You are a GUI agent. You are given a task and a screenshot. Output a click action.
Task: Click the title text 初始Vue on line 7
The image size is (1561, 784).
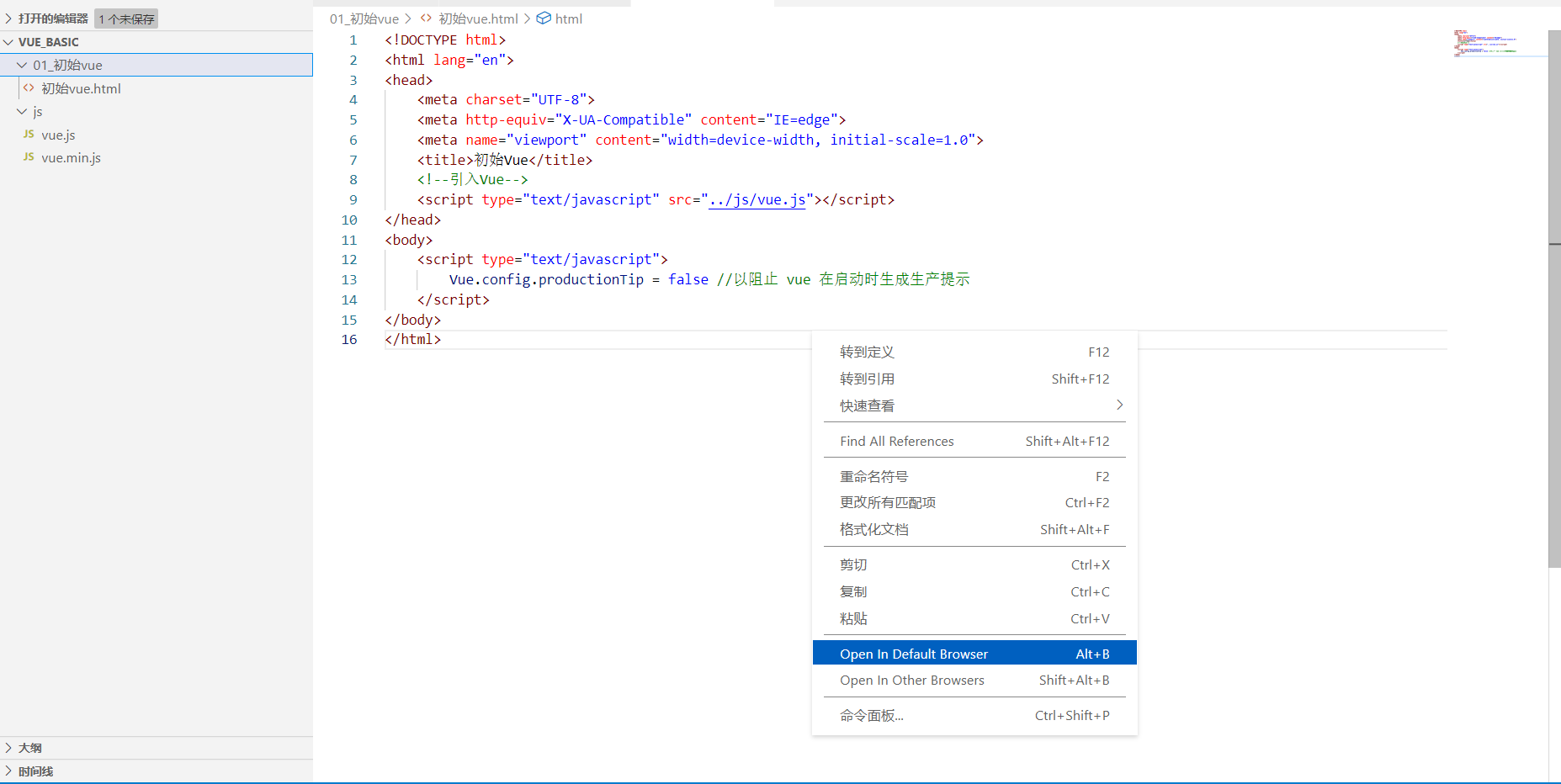[502, 160]
